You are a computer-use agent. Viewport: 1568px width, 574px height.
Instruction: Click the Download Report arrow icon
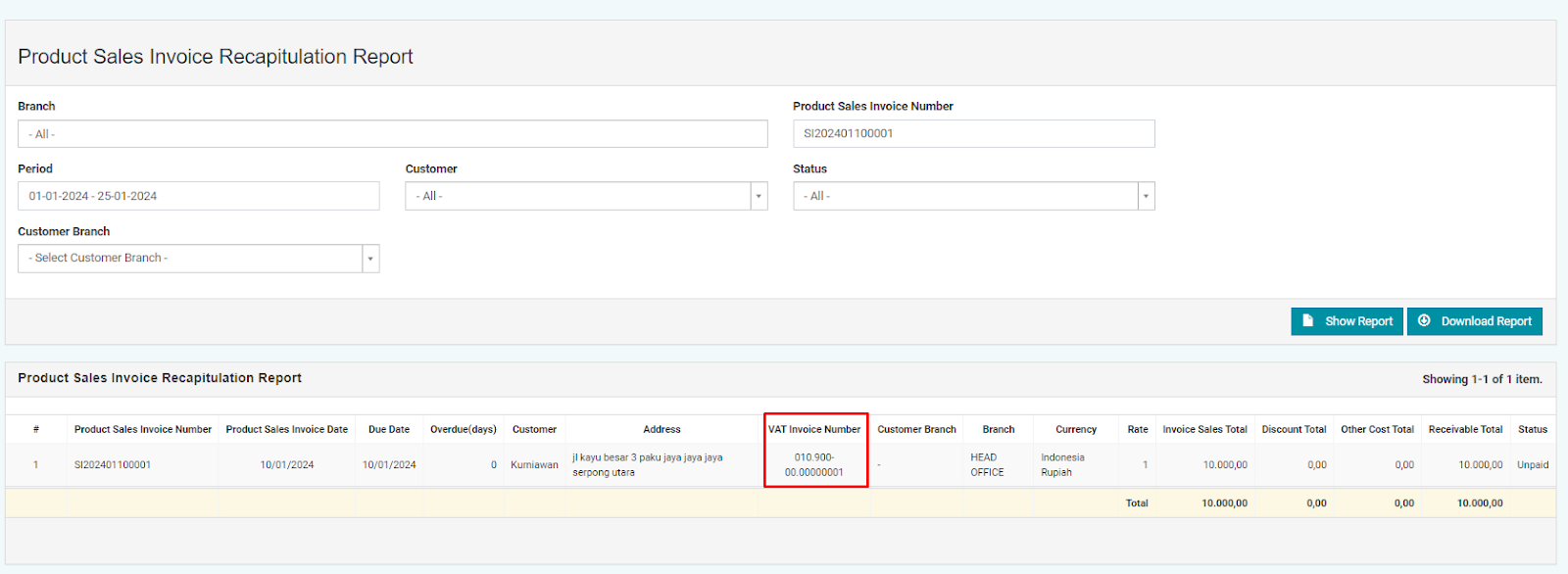click(1424, 321)
